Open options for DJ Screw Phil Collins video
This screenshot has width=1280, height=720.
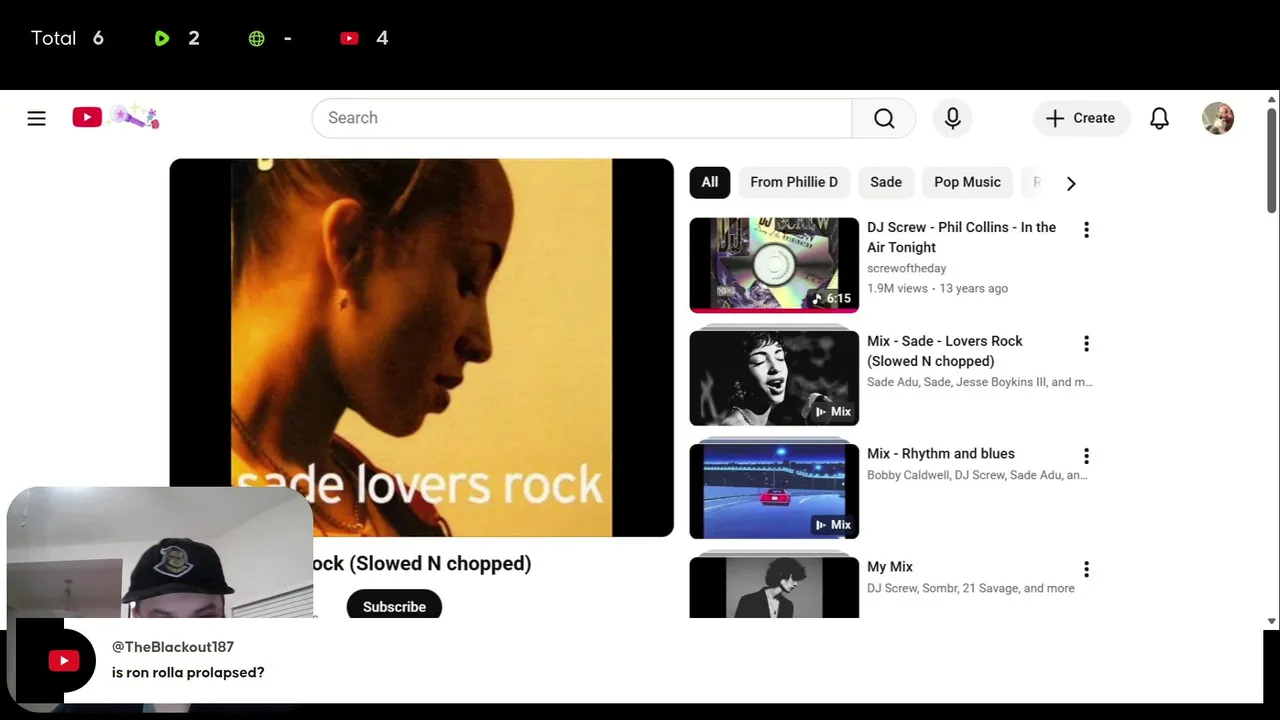(x=1086, y=230)
